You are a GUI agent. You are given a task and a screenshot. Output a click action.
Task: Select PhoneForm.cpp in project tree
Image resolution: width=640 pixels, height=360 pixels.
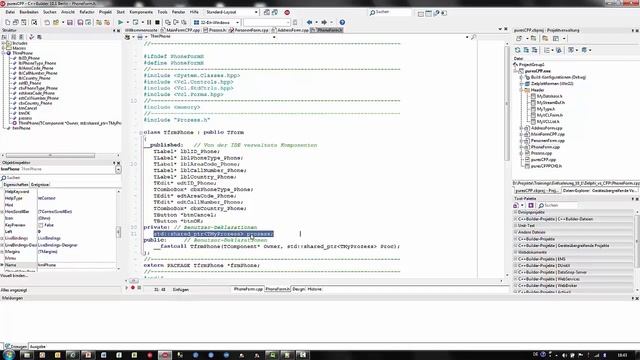pyautogui.click(x=545, y=147)
